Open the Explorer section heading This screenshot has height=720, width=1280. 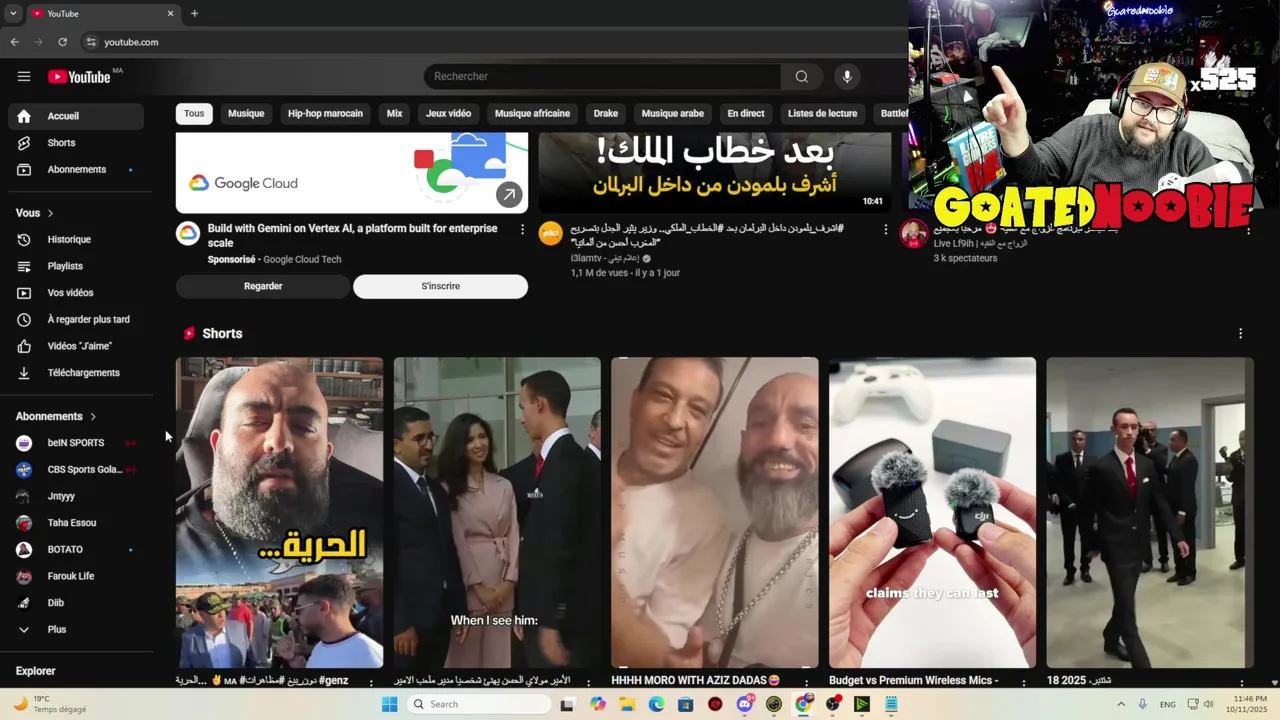pos(36,671)
